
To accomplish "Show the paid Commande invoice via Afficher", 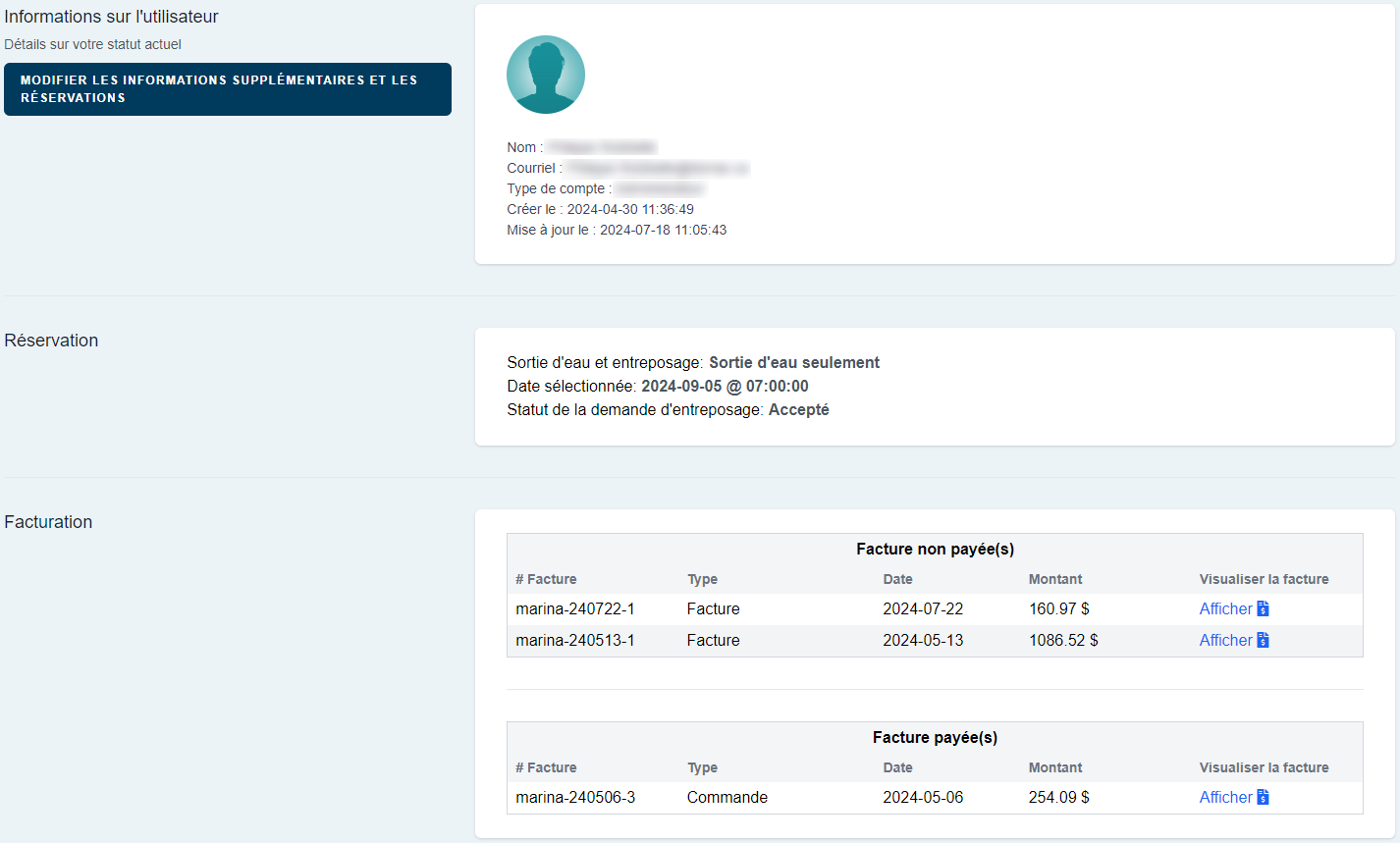I will [x=1225, y=797].
